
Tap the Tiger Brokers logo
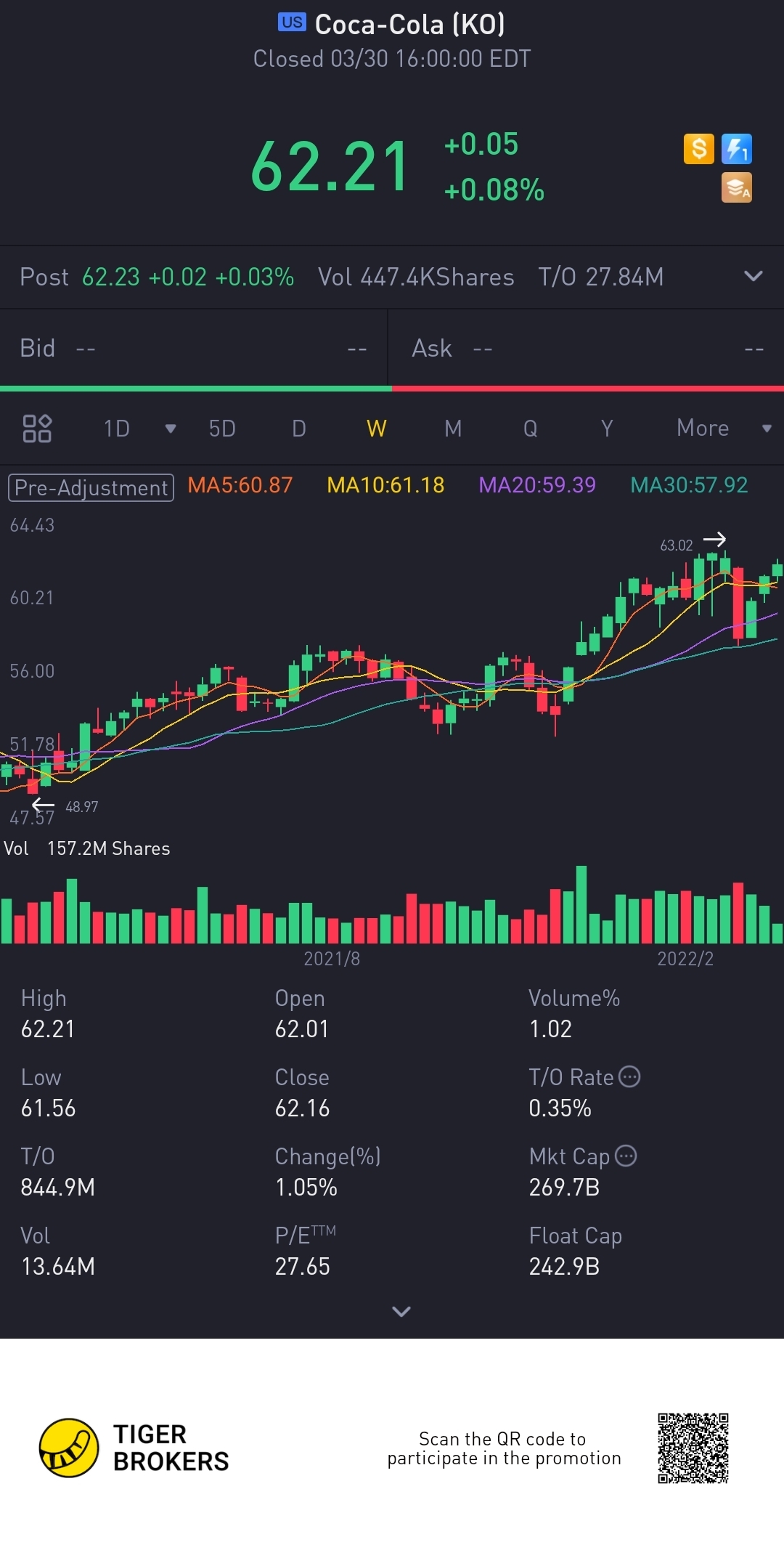tap(134, 1448)
